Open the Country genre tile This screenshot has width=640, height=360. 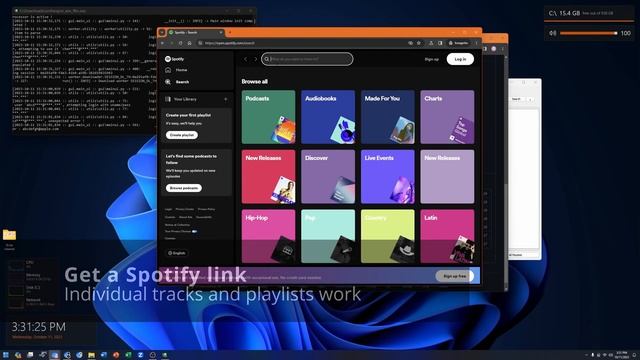(387, 236)
